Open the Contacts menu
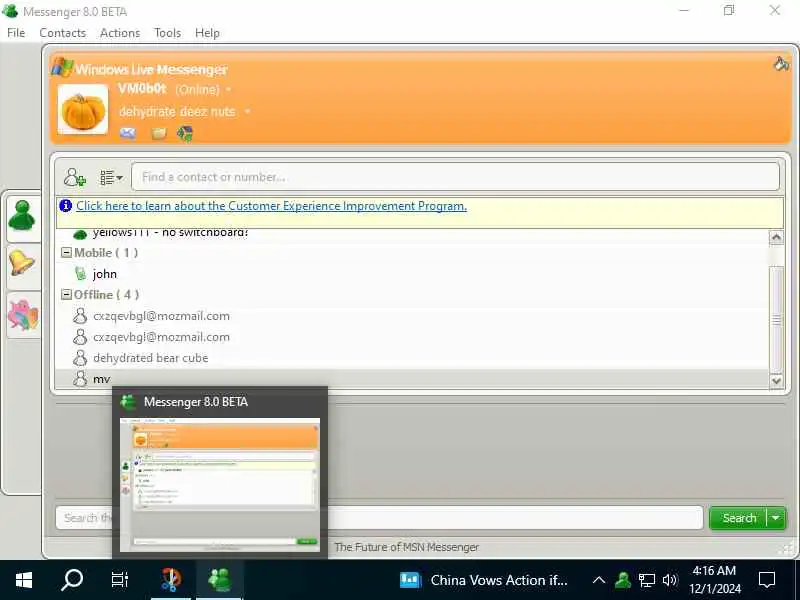This screenshot has height=600, width=800. click(x=62, y=33)
